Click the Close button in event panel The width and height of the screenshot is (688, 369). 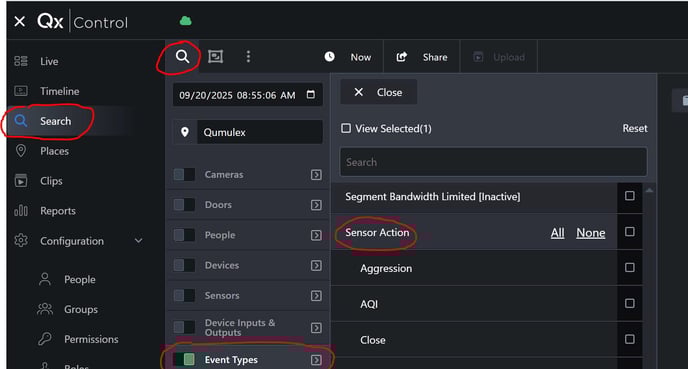(378, 92)
